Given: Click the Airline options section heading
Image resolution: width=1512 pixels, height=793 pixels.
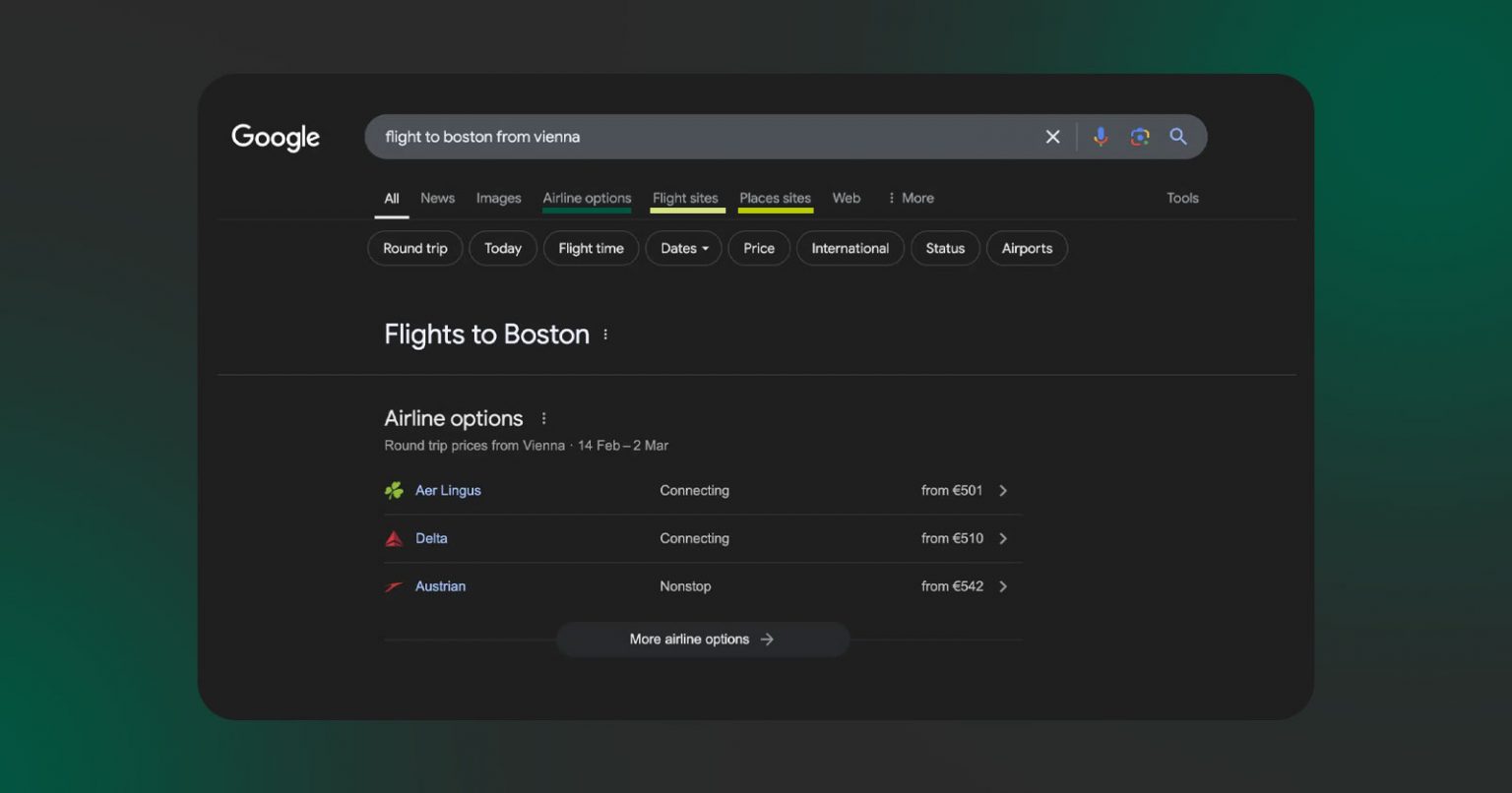Looking at the screenshot, I should tap(453, 418).
